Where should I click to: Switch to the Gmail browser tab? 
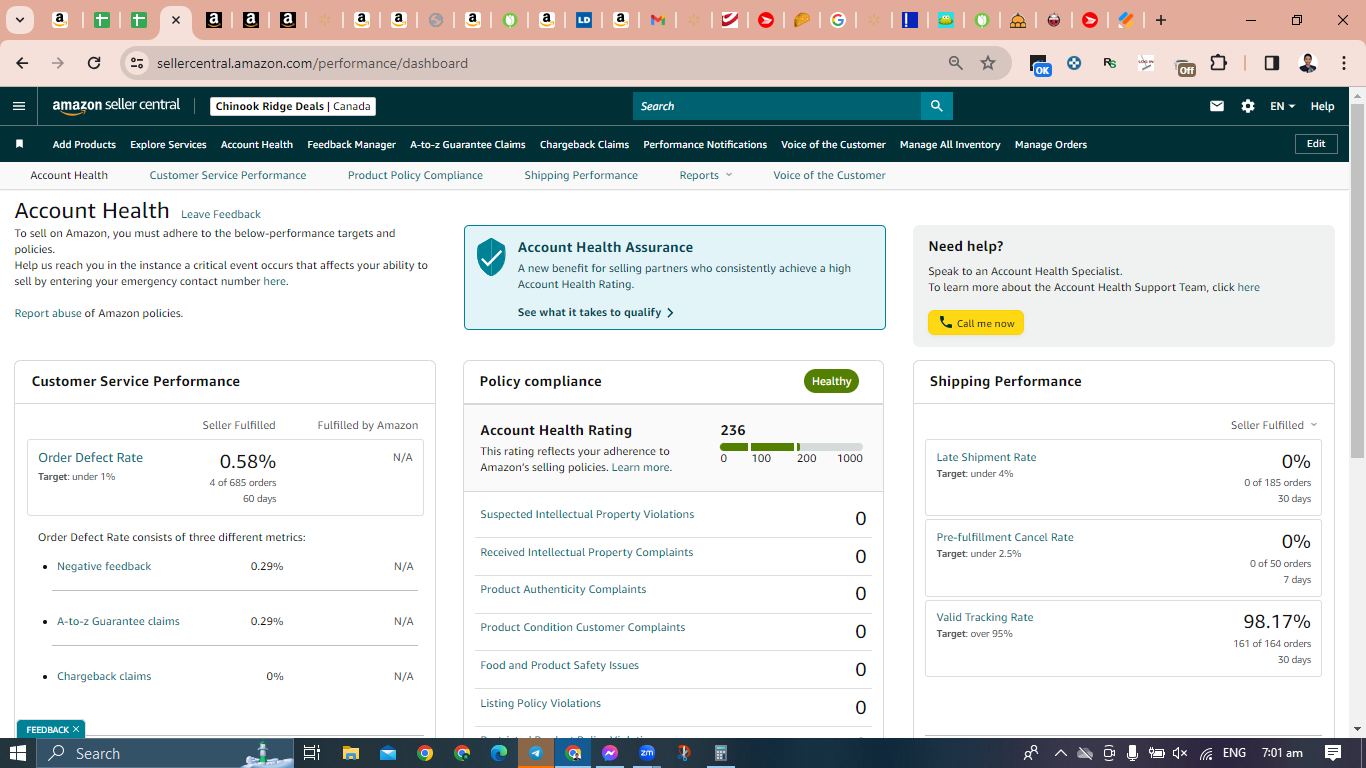tap(658, 20)
